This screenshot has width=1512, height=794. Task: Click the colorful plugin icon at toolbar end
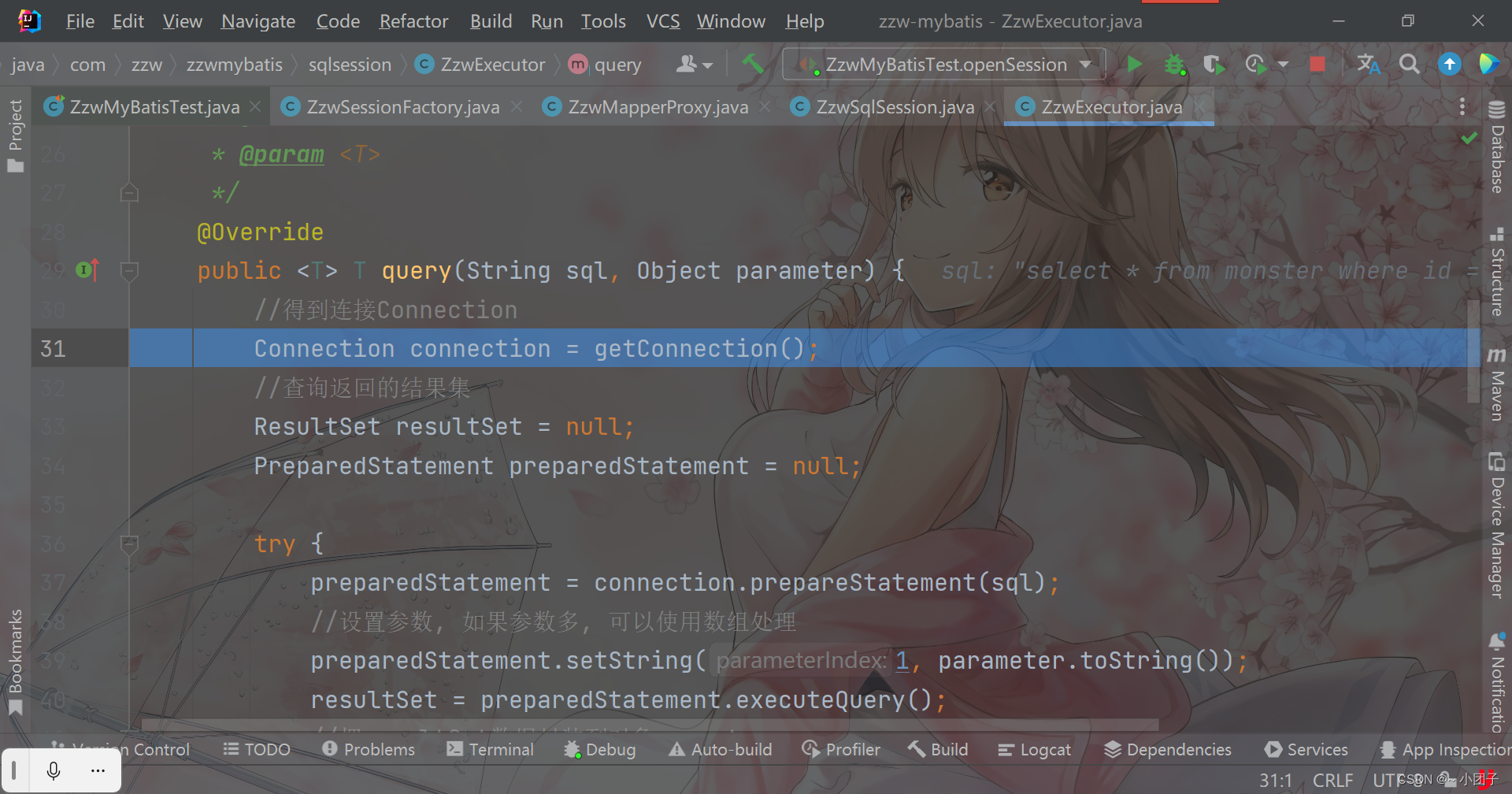[x=1488, y=64]
